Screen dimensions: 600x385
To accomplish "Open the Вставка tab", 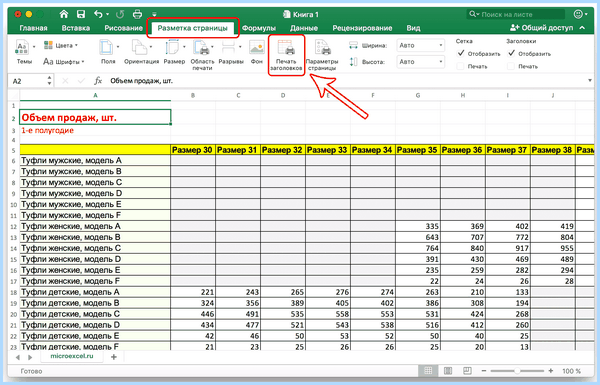I will point(75,28).
